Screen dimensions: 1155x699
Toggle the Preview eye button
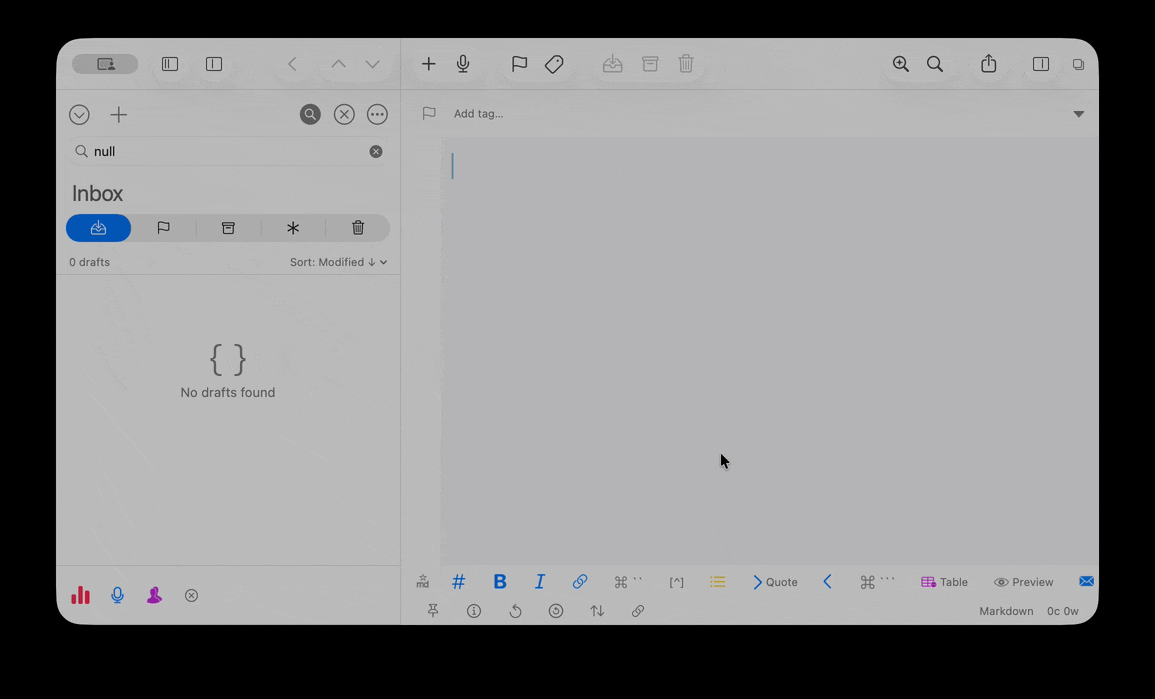pyautogui.click(x=1023, y=582)
